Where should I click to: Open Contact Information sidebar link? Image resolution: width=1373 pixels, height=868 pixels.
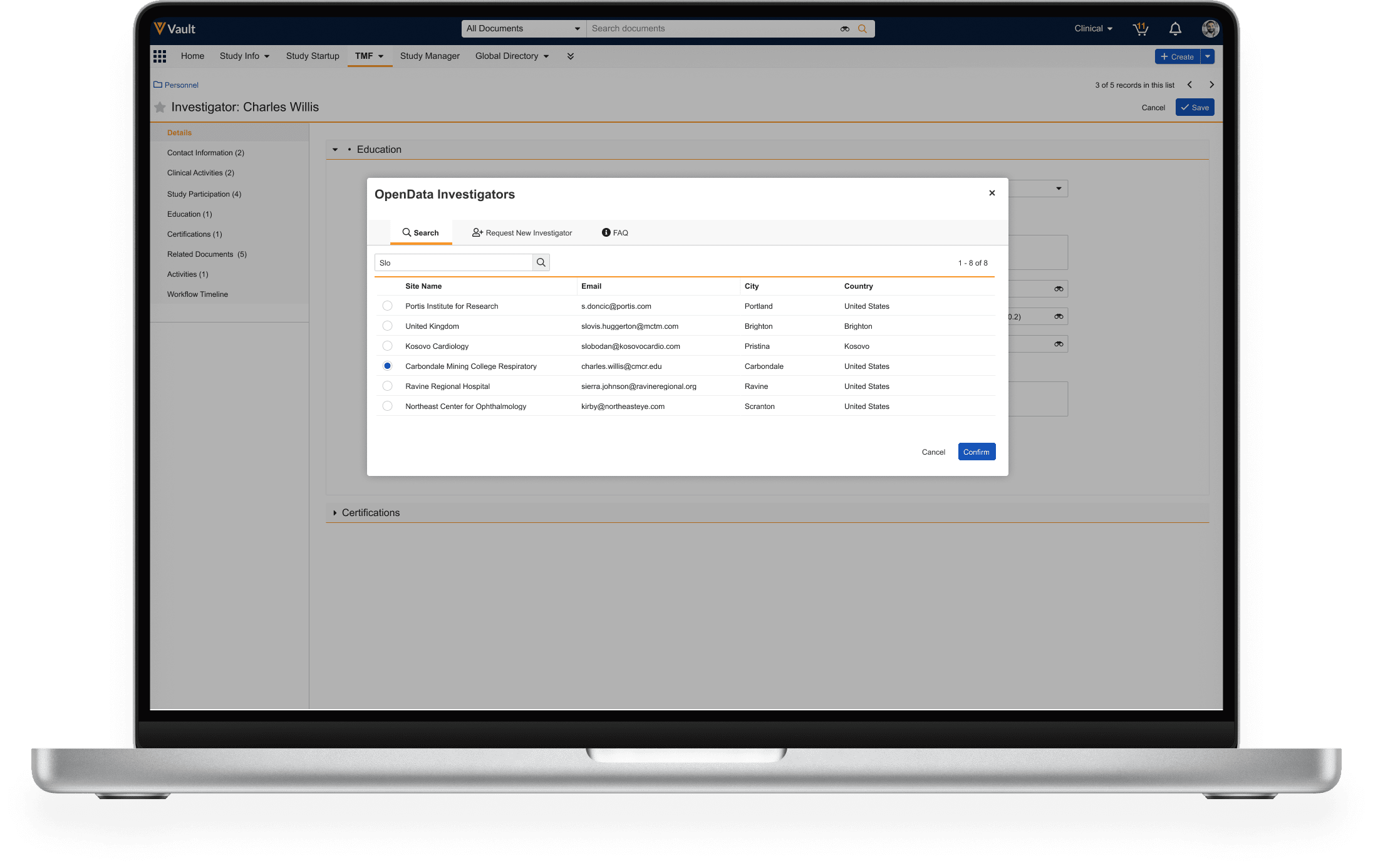(205, 153)
